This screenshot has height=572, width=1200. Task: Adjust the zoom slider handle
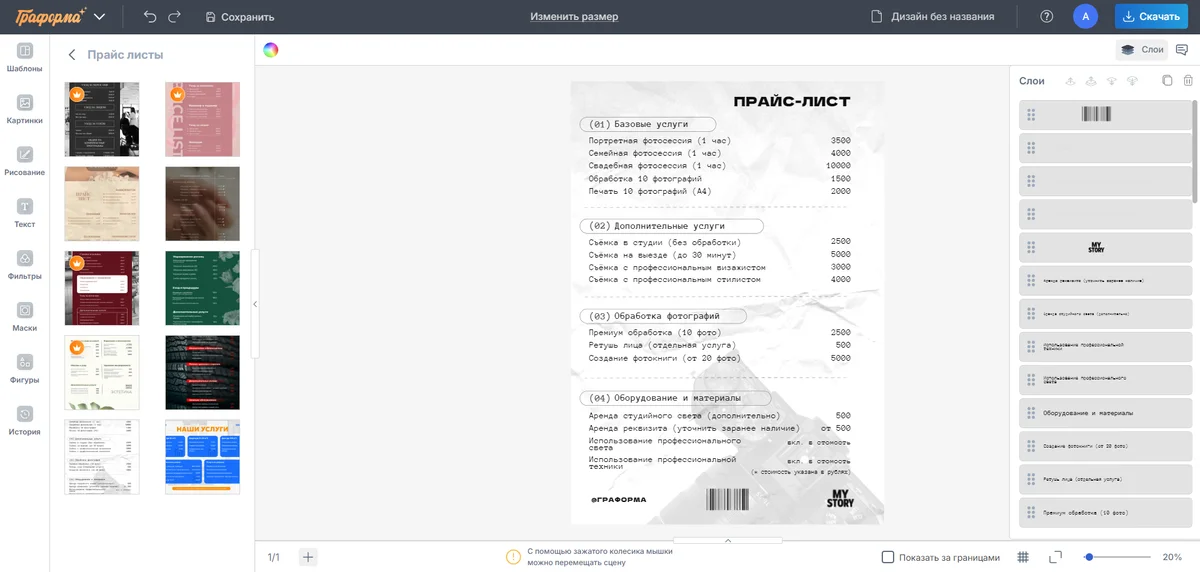click(x=1089, y=557)
